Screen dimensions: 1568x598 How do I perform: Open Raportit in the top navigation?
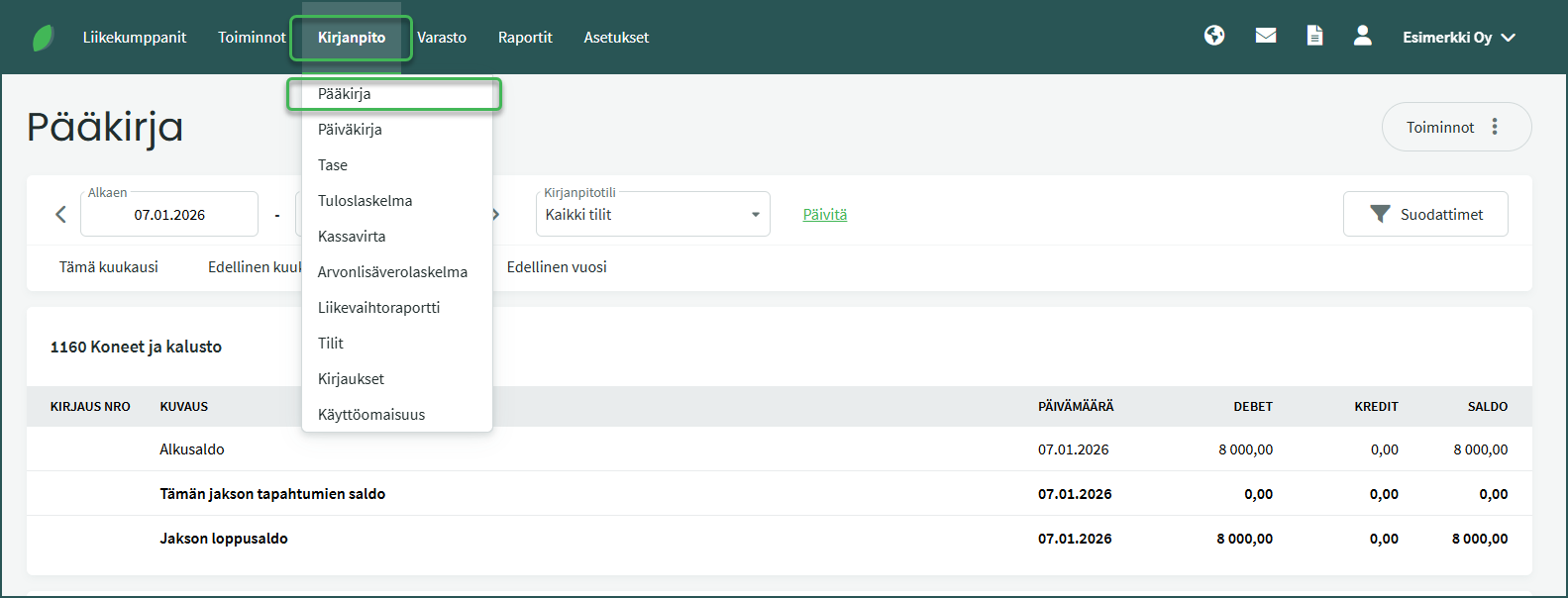(525, 38)
